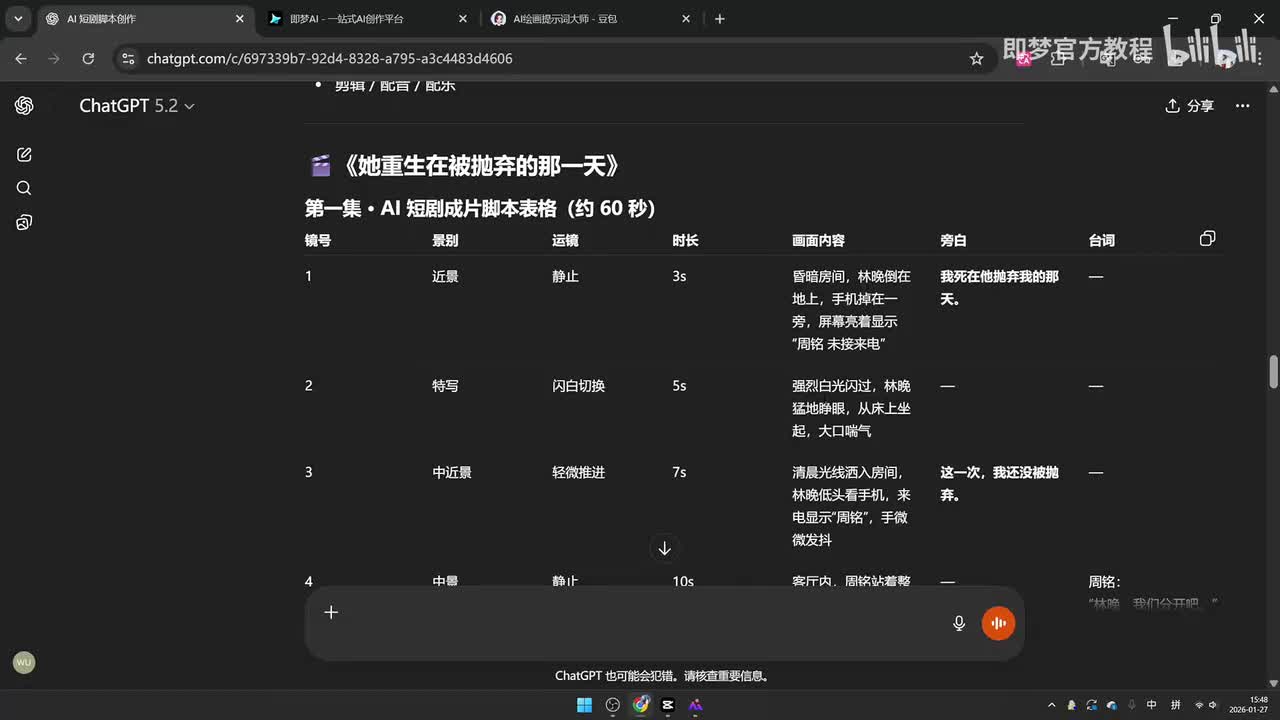Open the network and volume quick settings

pyautogui.click(x=1208, y=705)
